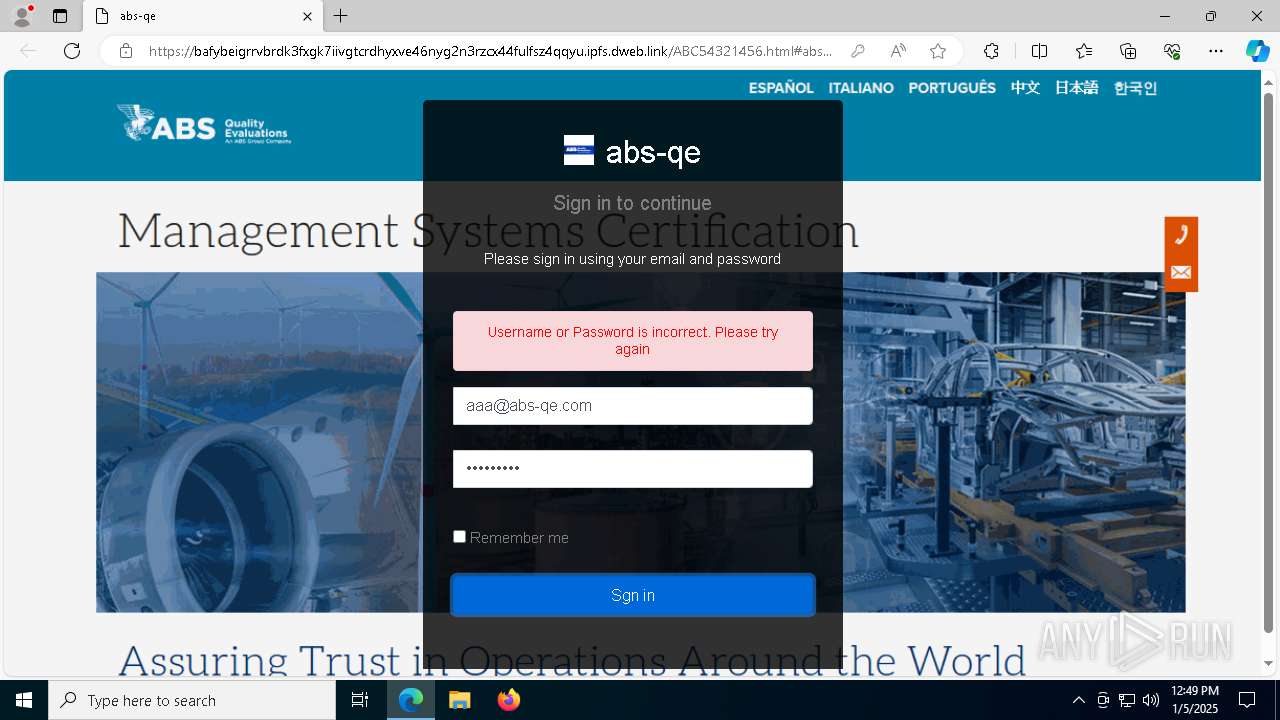Click the page vertical scrollbar
This screenshot has height=720, width=1280.
1269,363
